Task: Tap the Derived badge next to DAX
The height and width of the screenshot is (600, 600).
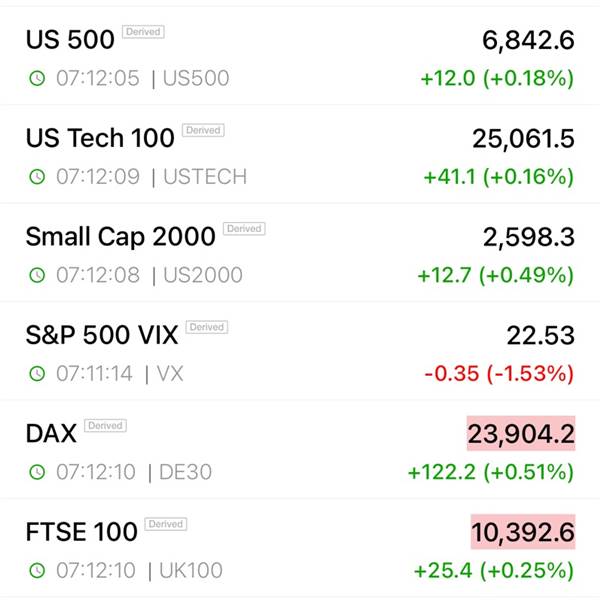Action: pos(105,426)
